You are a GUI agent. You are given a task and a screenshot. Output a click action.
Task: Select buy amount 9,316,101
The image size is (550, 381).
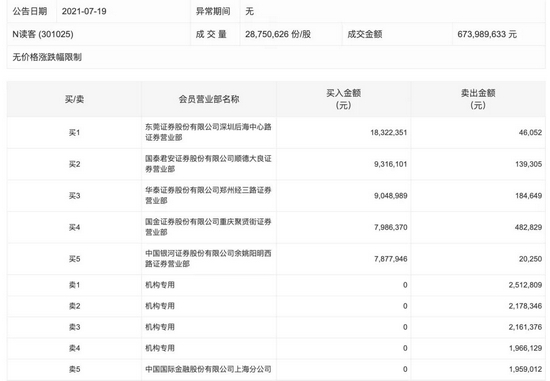[x=390, y=164]
